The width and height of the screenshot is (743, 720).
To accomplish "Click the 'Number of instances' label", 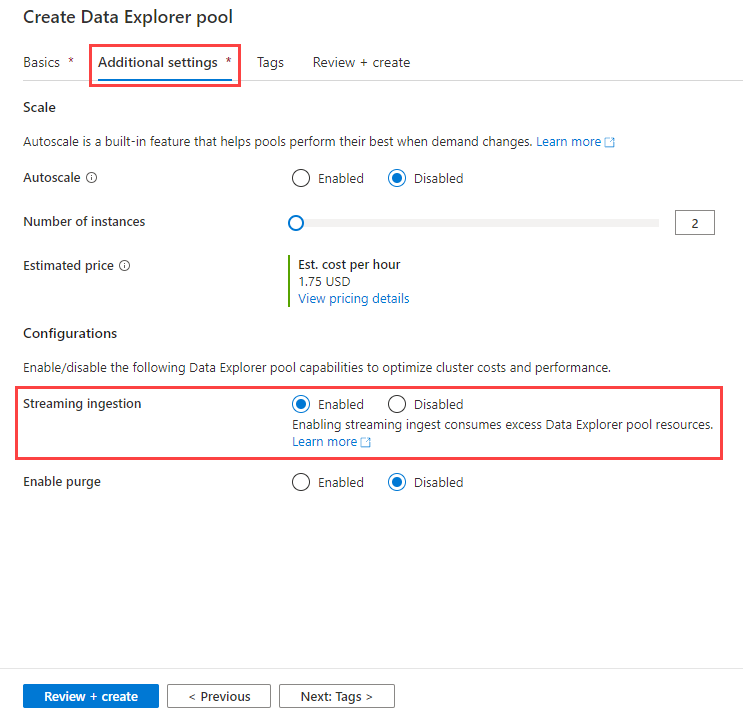I will point(84,222).
